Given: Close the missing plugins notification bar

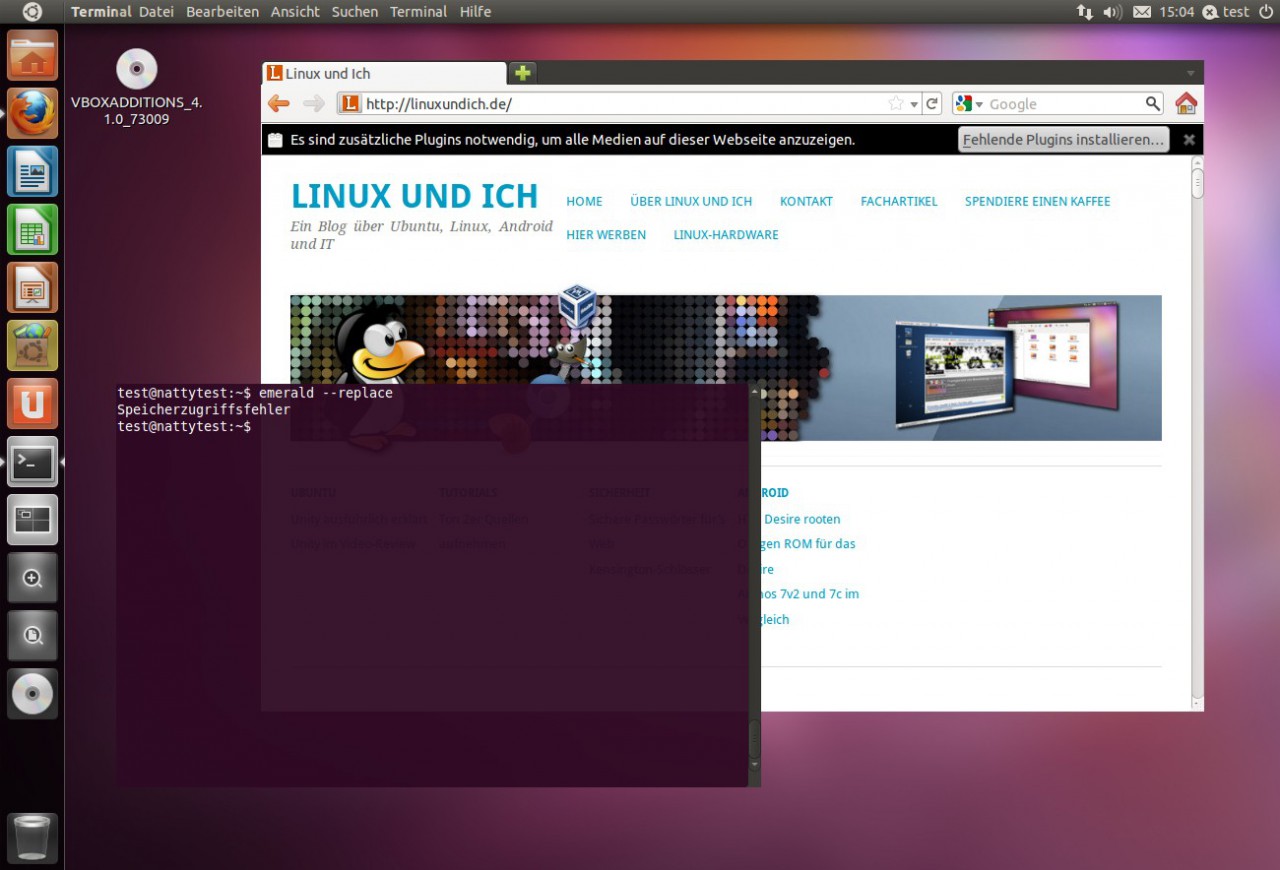Looking at the screenshot, I should click(x=1189, y=140).
